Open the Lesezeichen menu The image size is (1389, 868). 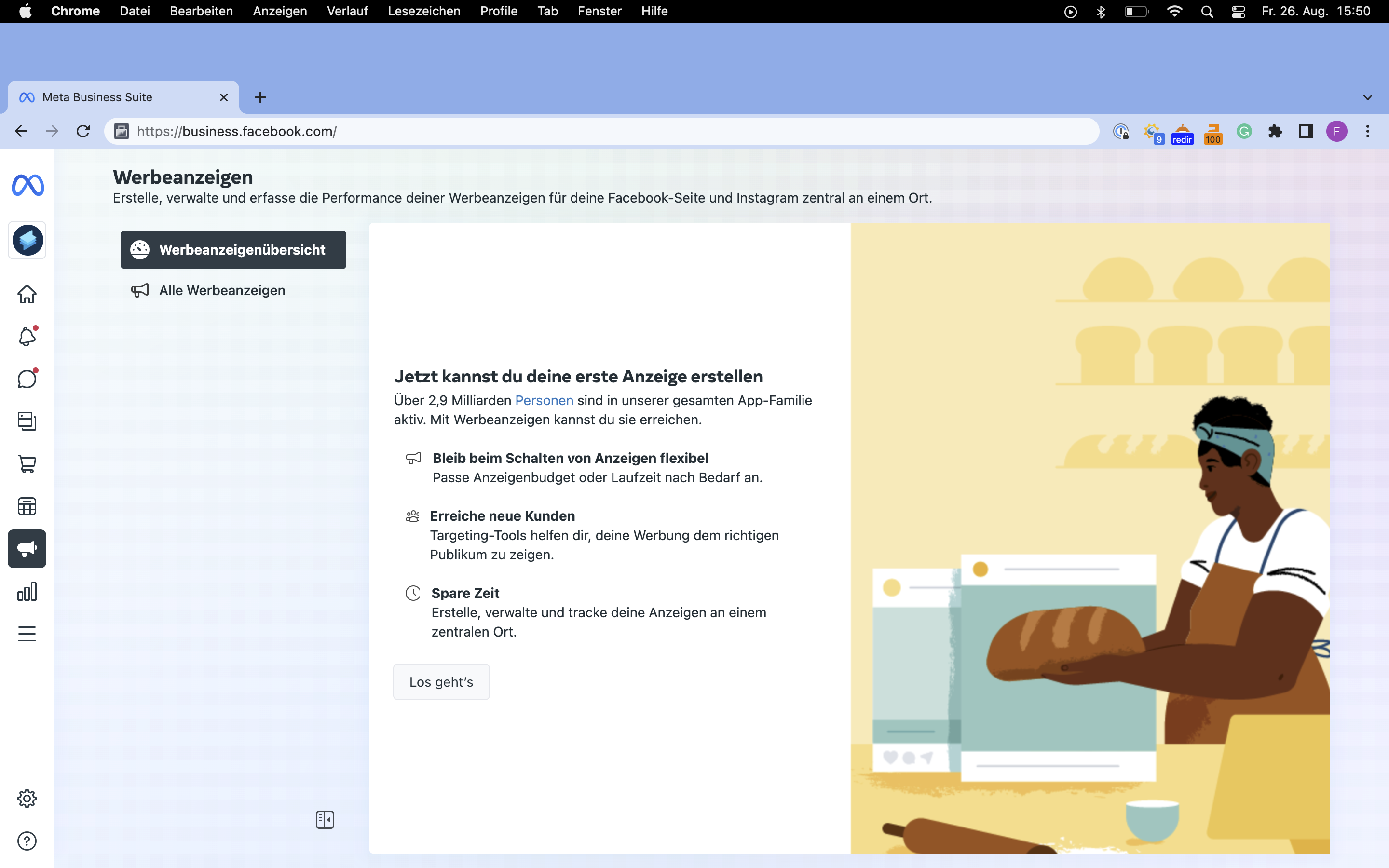pos(423,11)
